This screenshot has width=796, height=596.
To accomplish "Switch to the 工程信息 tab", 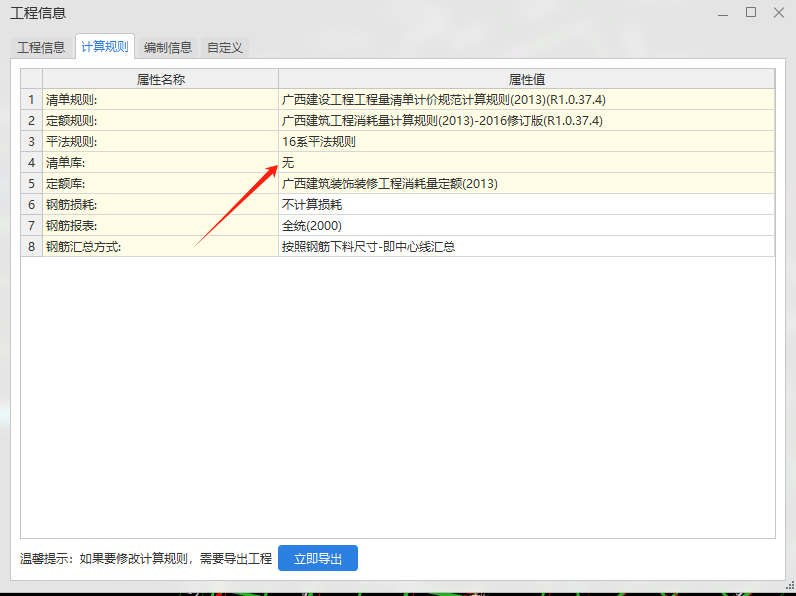I will 41,48.
